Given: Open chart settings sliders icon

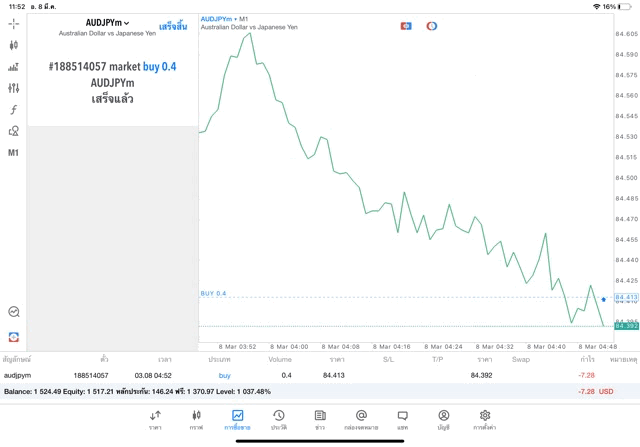Looking at the screenshot, I should pos(13,88).
